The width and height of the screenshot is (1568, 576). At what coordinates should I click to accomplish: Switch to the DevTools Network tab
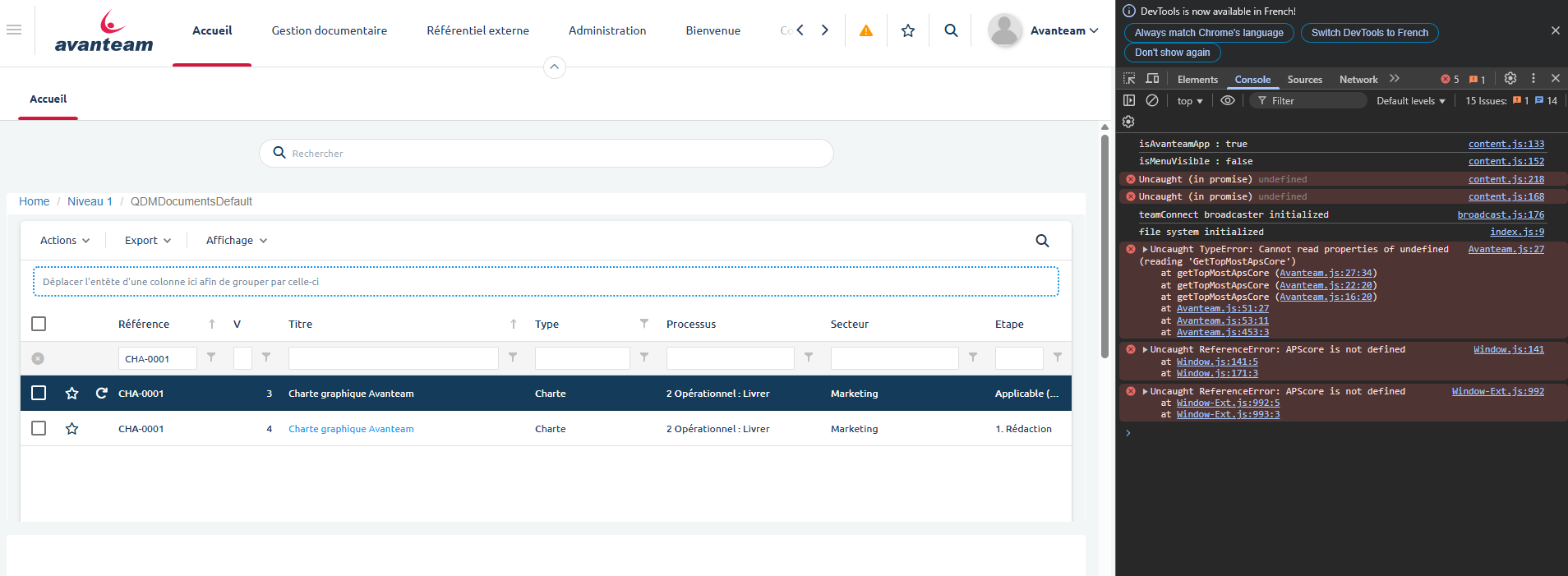tap(1358, 80)
